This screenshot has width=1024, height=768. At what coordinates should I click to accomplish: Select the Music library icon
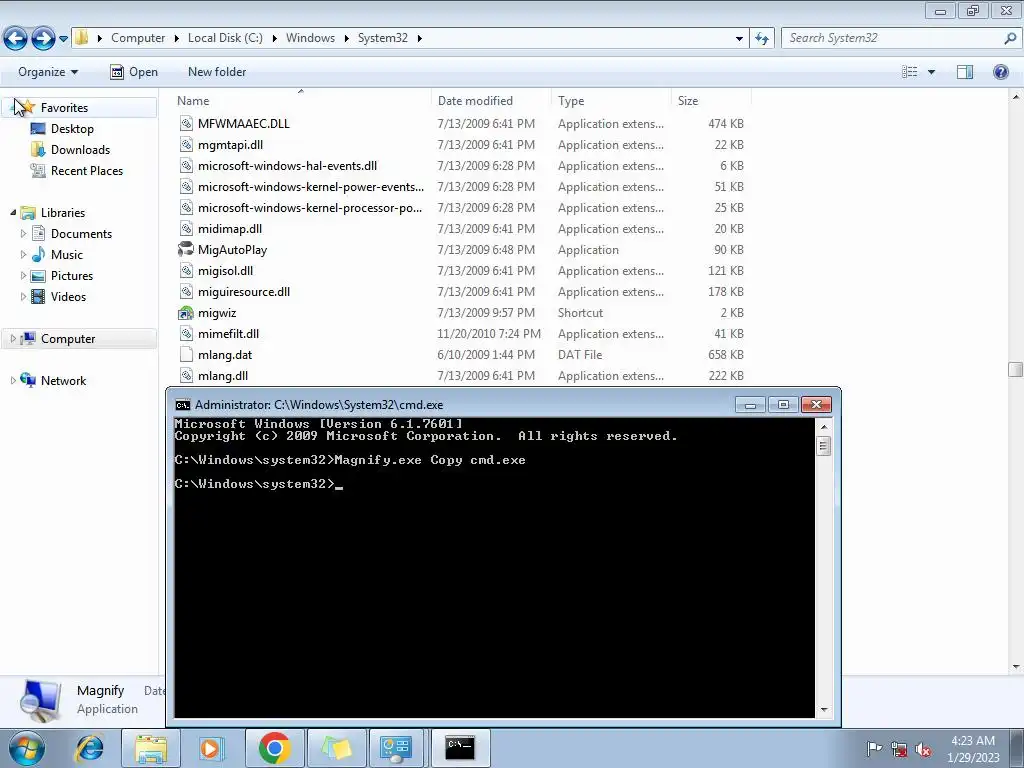coord(39,254)
